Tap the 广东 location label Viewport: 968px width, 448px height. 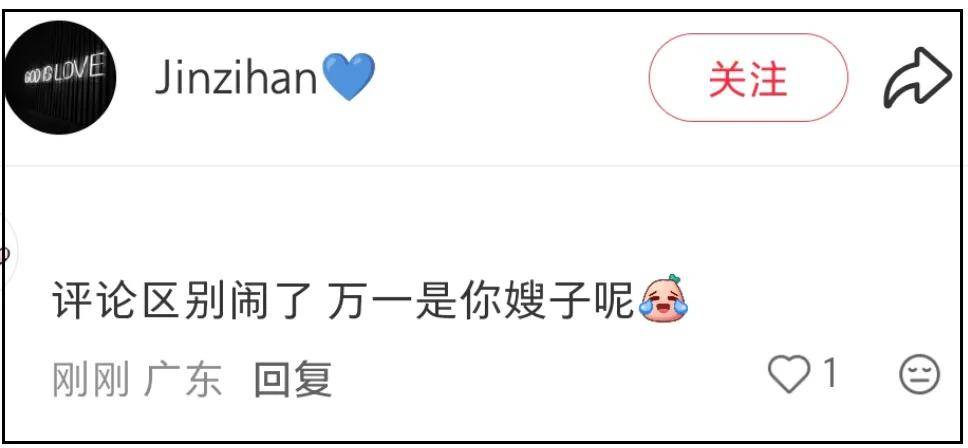coord(183,378)
